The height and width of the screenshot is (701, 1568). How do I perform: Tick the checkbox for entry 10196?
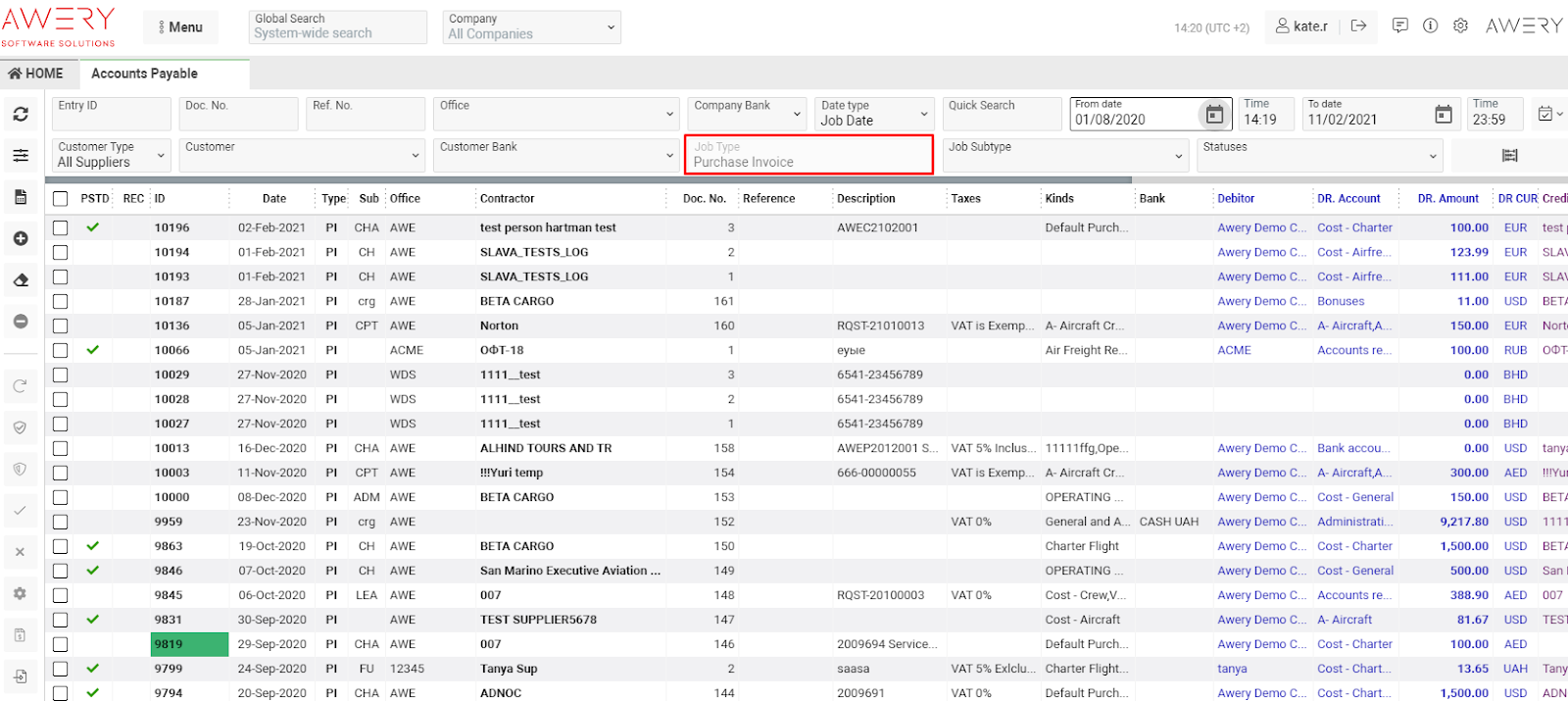click(61, 227)
